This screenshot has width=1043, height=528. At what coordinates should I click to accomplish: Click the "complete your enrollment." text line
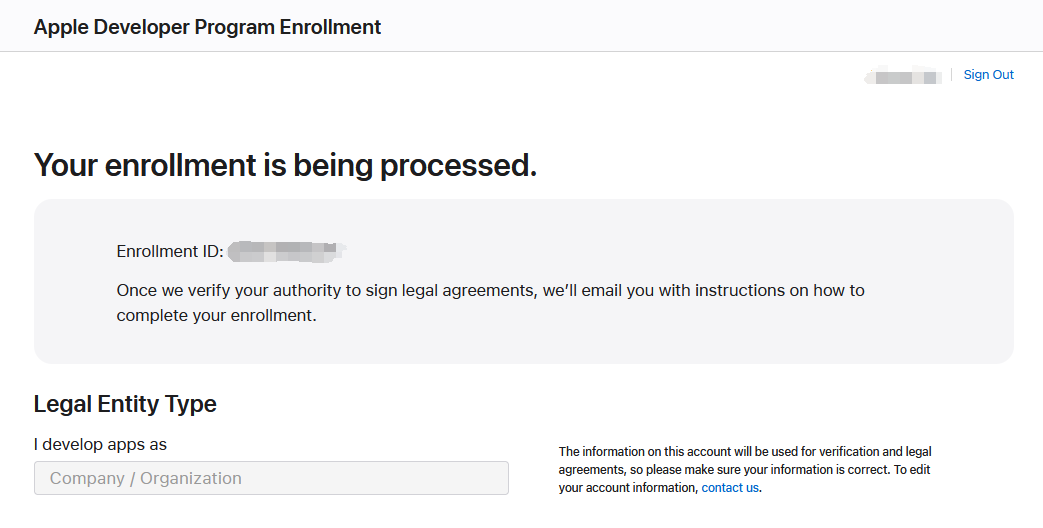(x=216, y=316)
